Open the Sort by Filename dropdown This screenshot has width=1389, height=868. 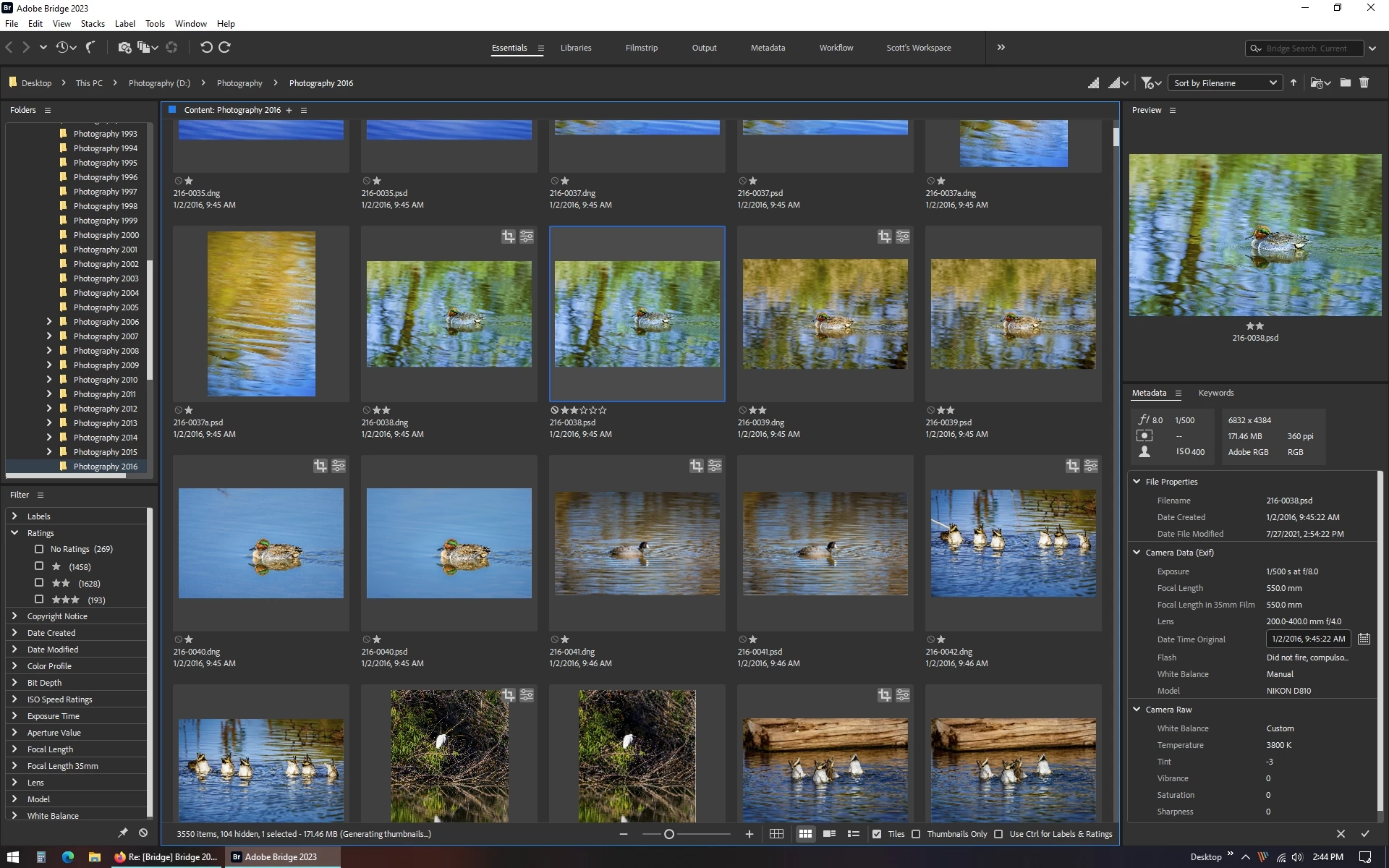pyautogui.click(x=1225, y=83)
